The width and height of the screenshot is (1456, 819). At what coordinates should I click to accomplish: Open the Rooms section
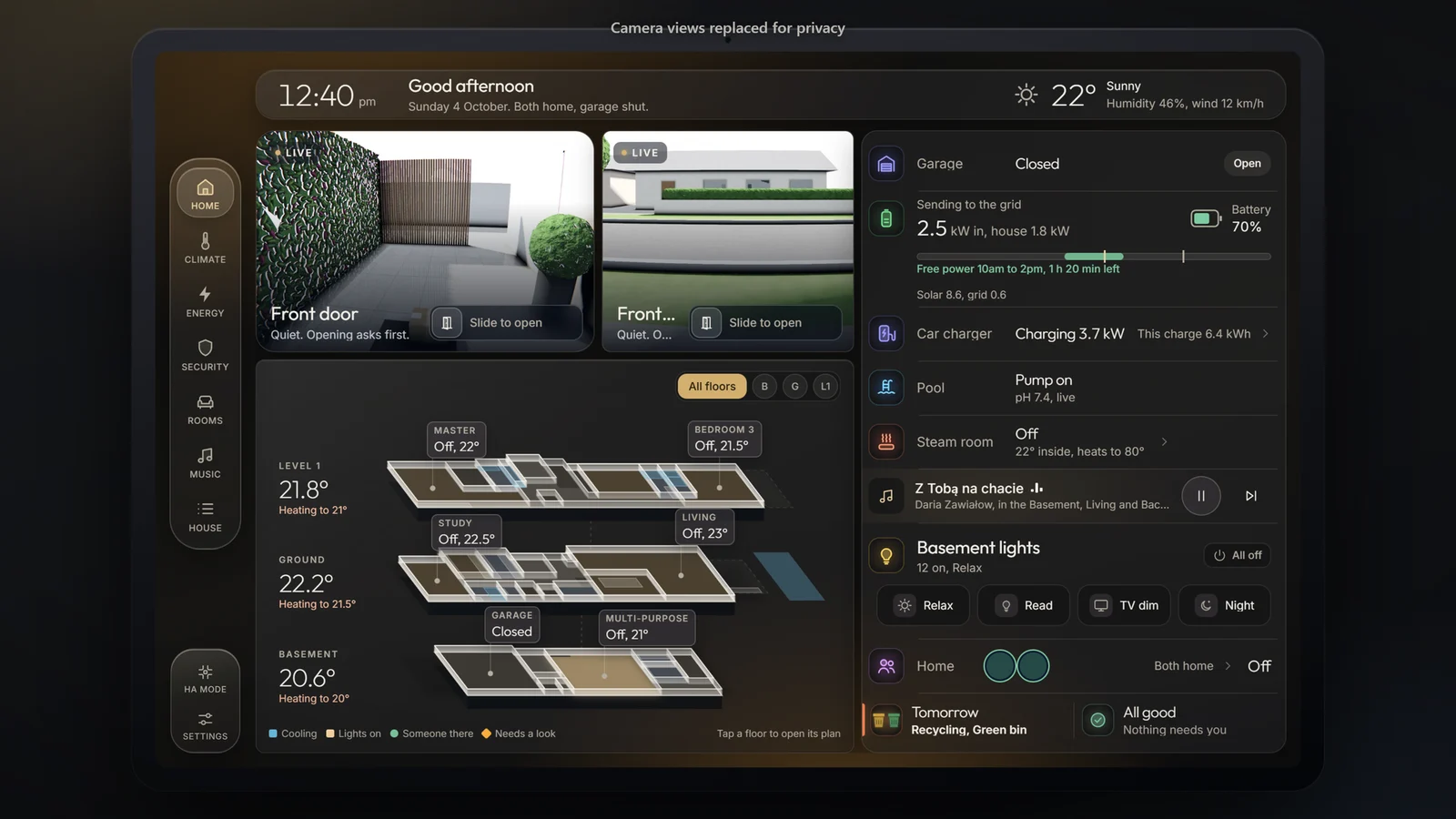205,409
